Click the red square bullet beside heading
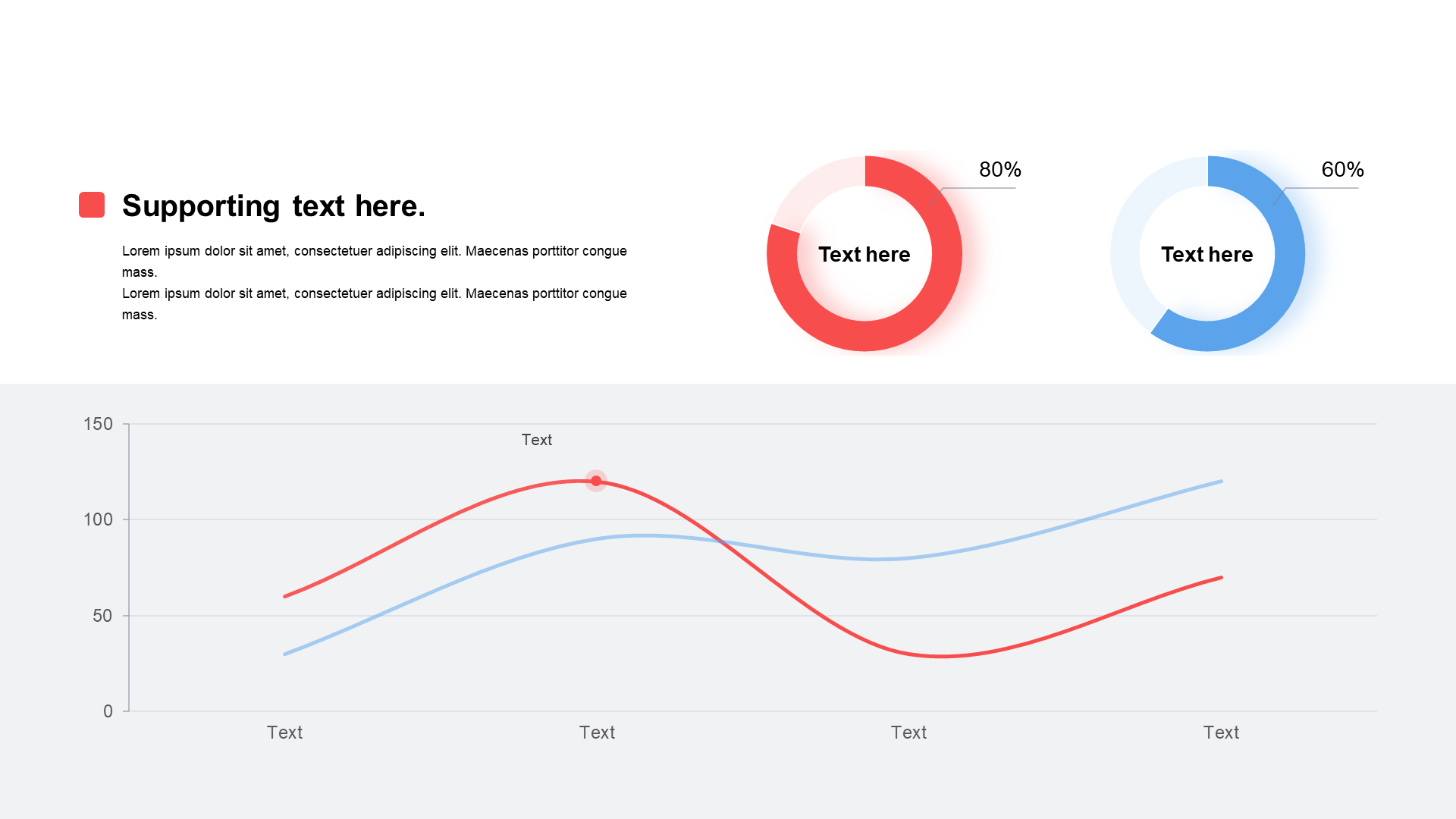This screenshot has width=1456, height=819. click(92, 205)
